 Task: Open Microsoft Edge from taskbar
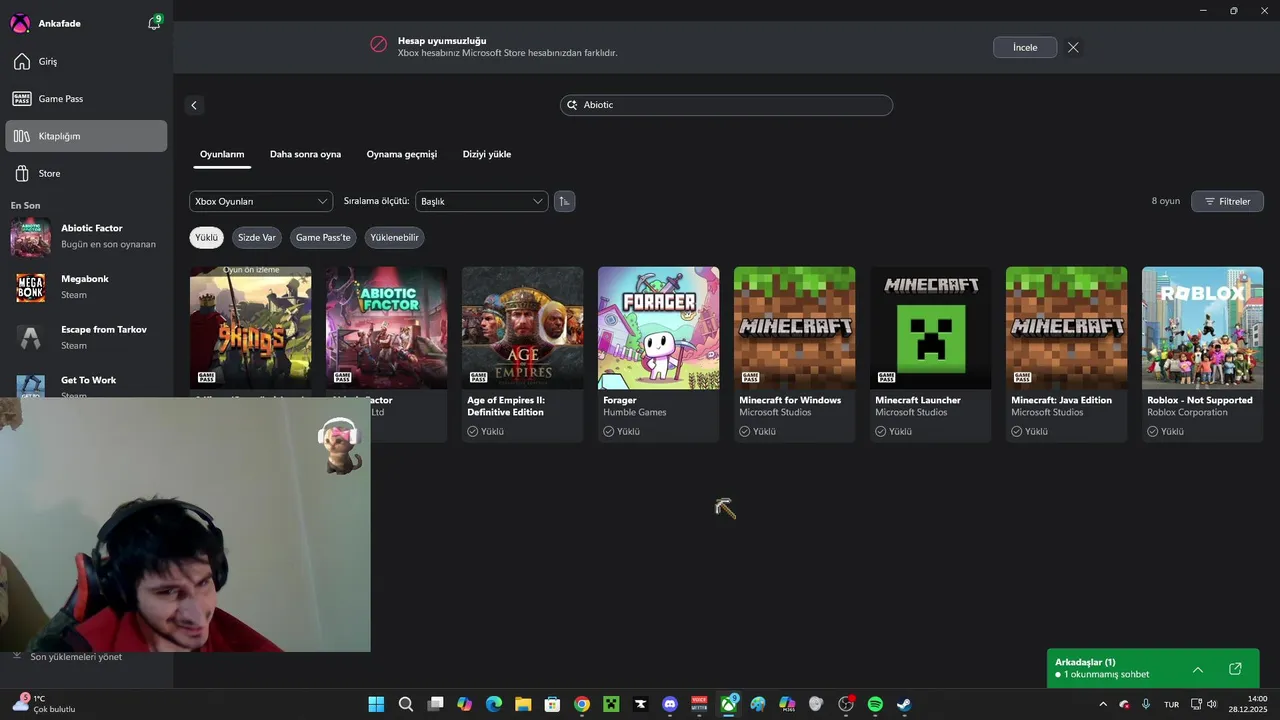494,704
